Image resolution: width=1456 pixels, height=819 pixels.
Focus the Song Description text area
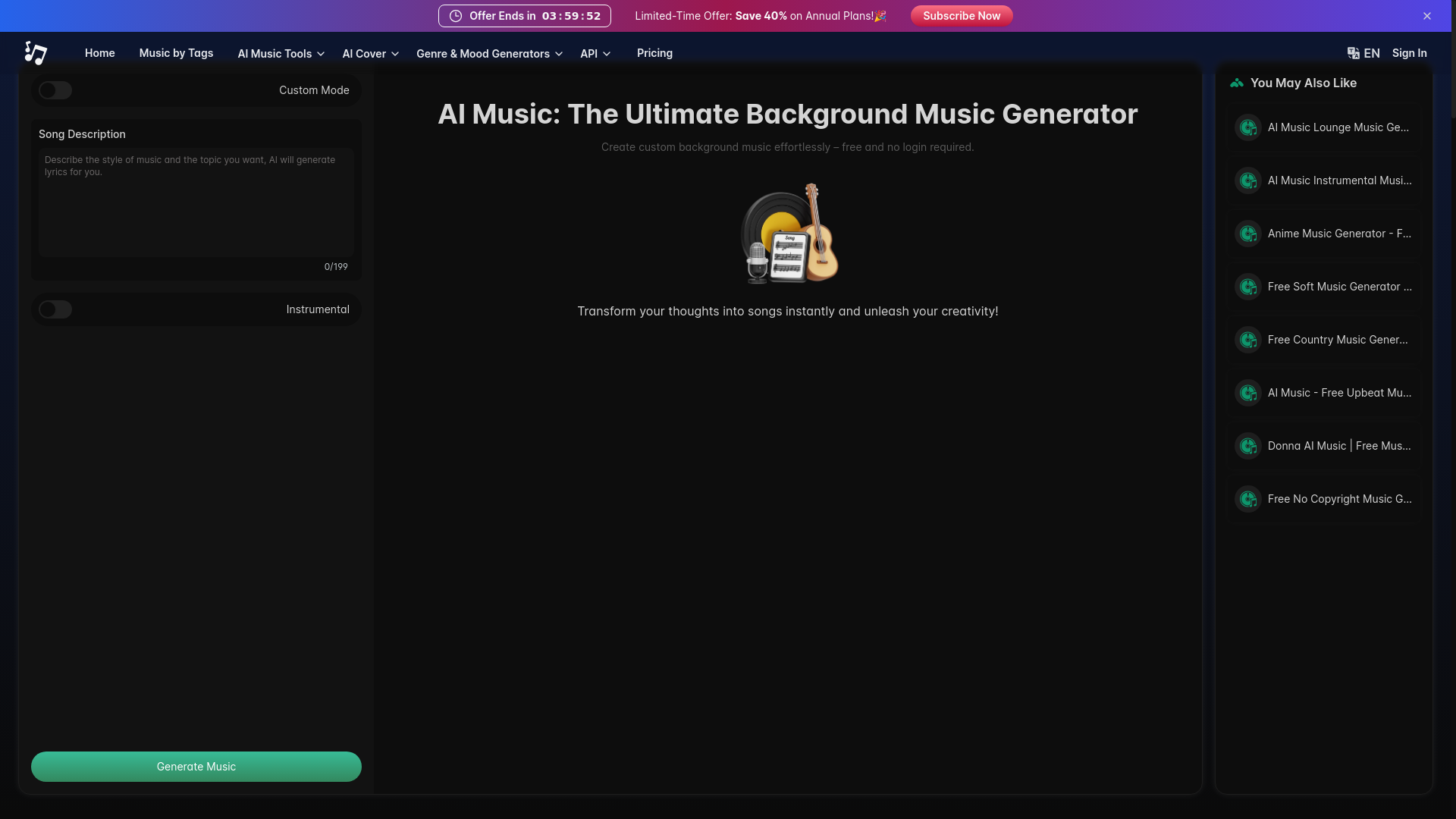[x=196, y=202]
